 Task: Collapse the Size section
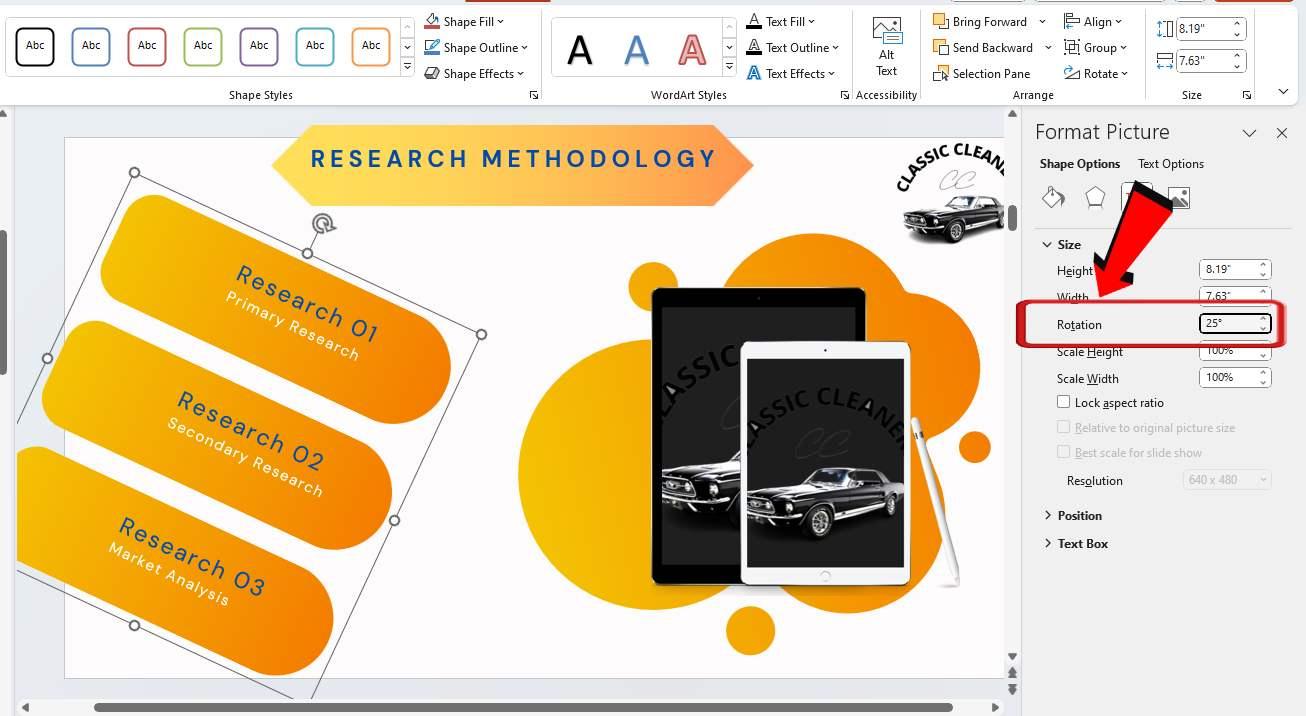(x=1047, y=244)
